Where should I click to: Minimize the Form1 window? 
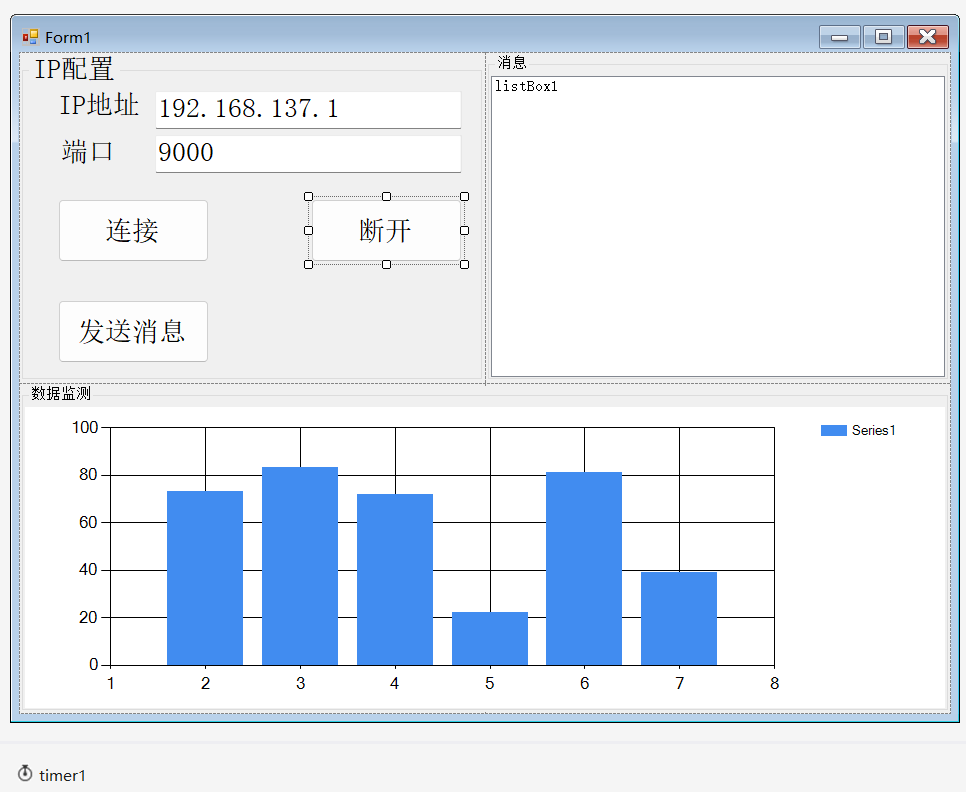click(x=839, y=37)
